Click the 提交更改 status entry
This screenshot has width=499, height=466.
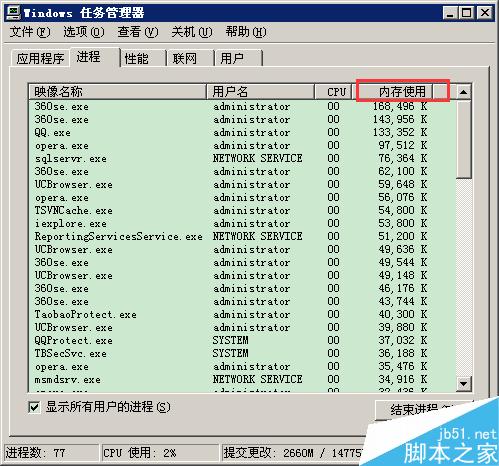tap(293, 453)
